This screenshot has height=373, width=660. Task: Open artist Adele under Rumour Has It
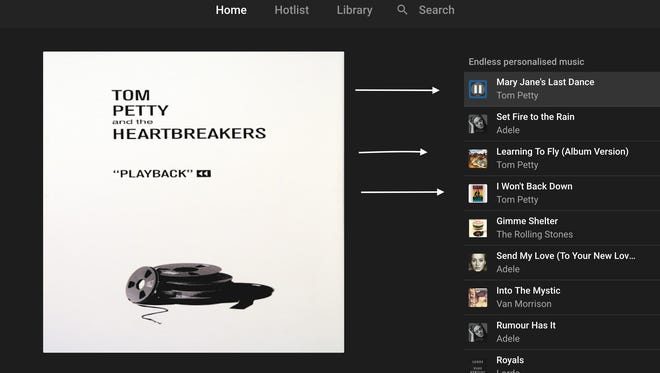coord(508,338)
